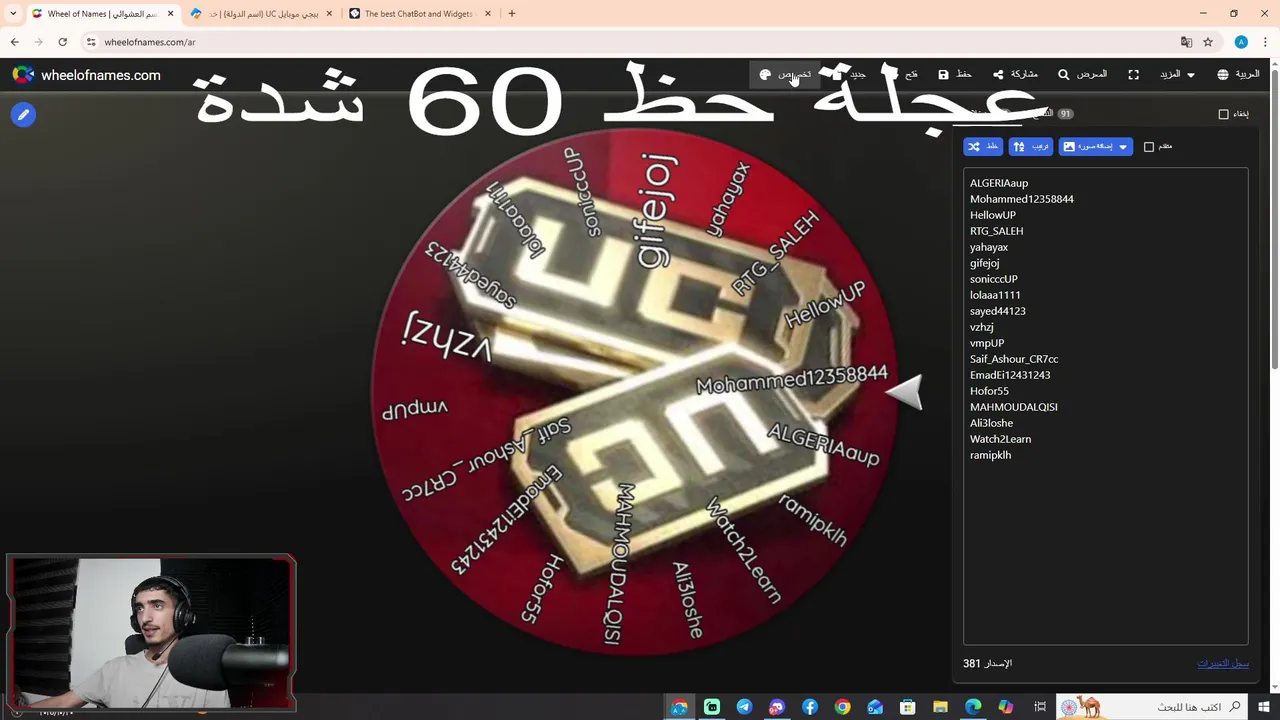Viewport: 1280px width, 720px height.
Task: Click the blue pencil edit icon
Action: [x=23, y=115]
